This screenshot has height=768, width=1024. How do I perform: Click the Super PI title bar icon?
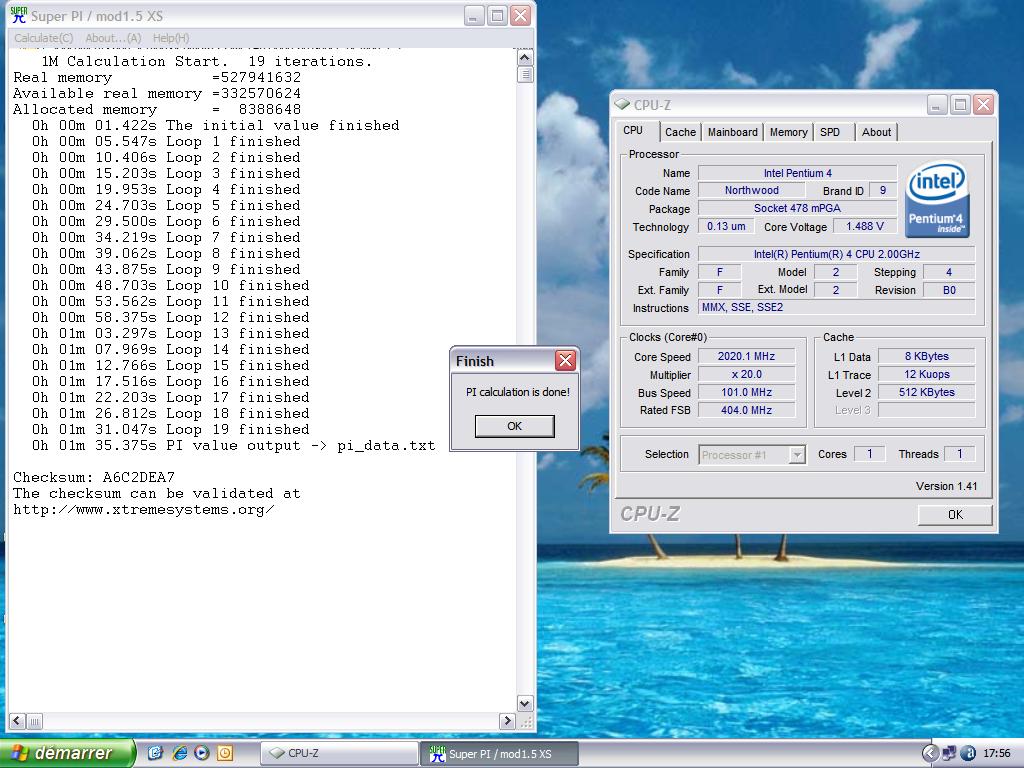tap(19, 16)
